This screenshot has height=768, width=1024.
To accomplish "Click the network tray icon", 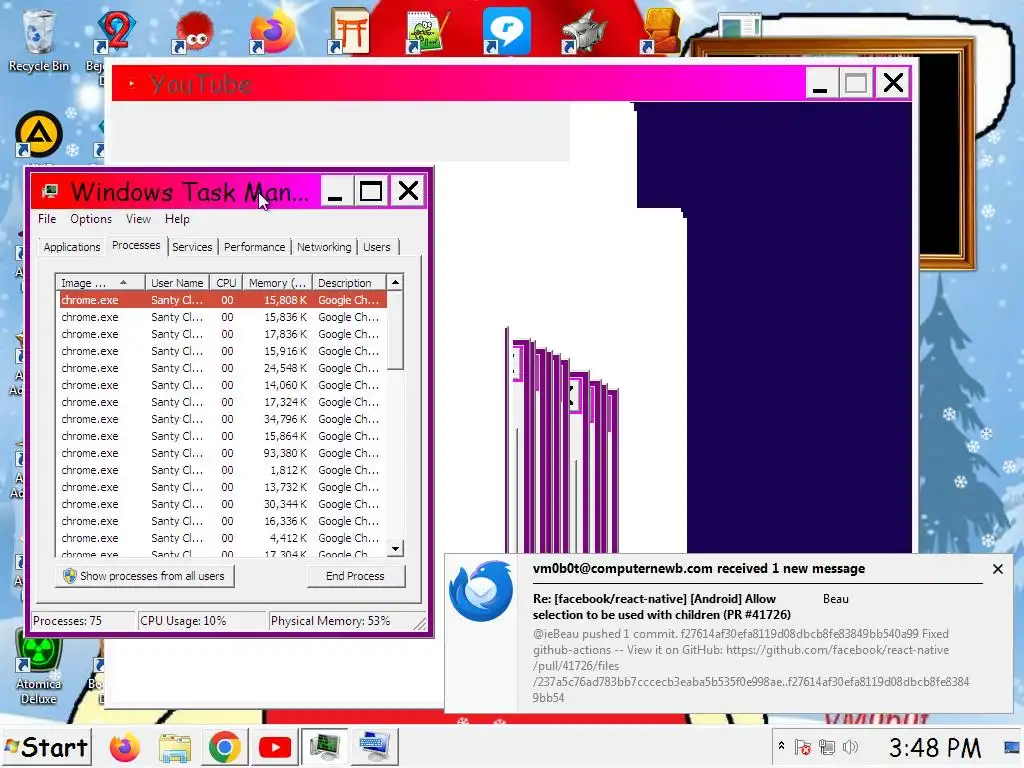I will 827,747.
